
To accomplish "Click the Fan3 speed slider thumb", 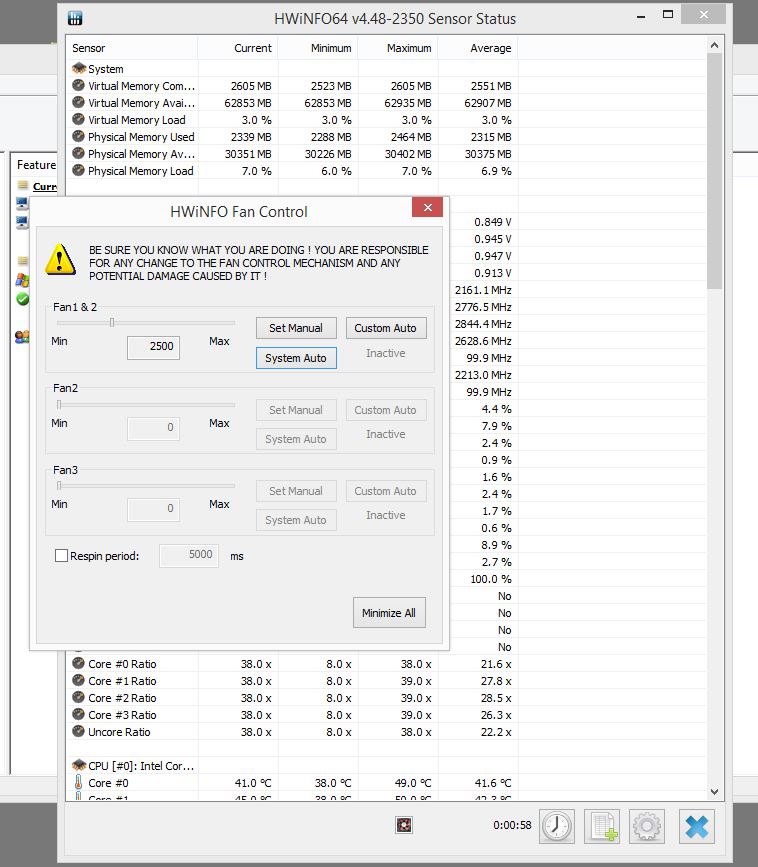I will (59, 486).
